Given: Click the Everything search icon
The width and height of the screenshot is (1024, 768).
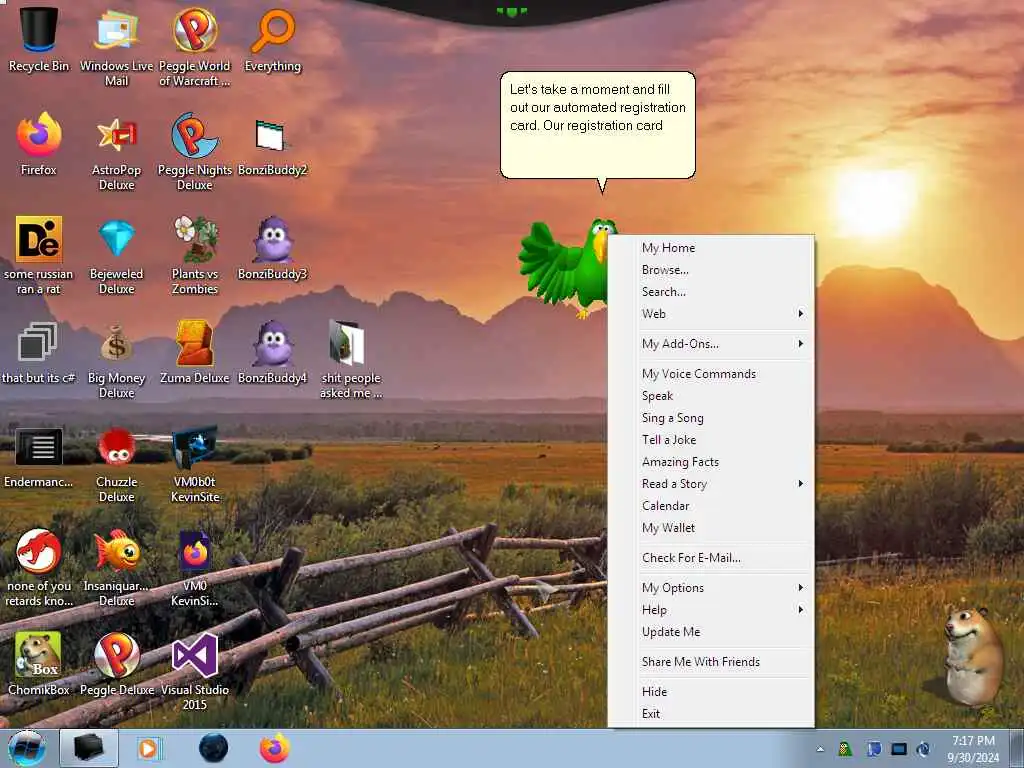Looking at the screenshot, I should pos(273,40).
